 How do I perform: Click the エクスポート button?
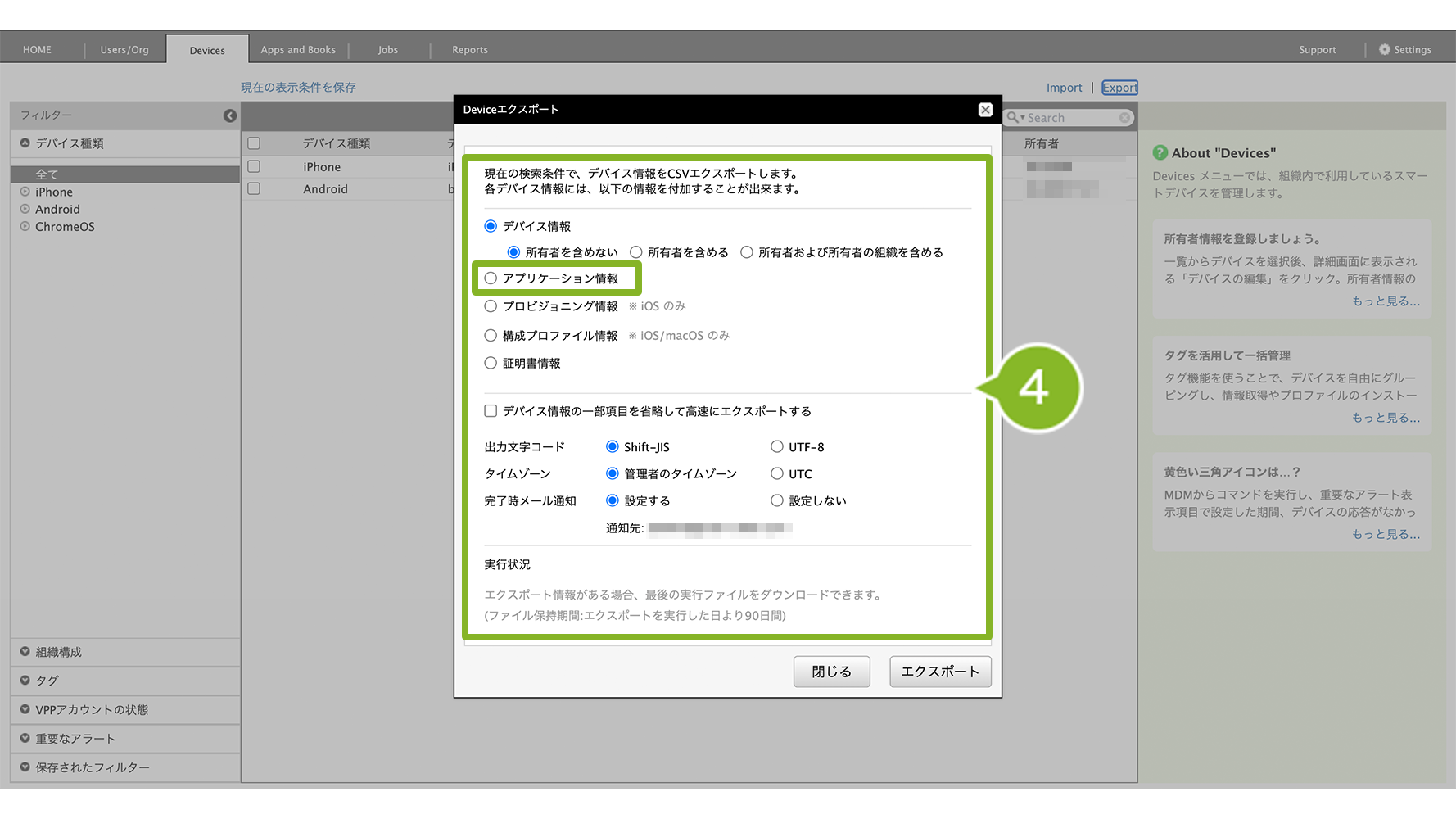[940, 672]
